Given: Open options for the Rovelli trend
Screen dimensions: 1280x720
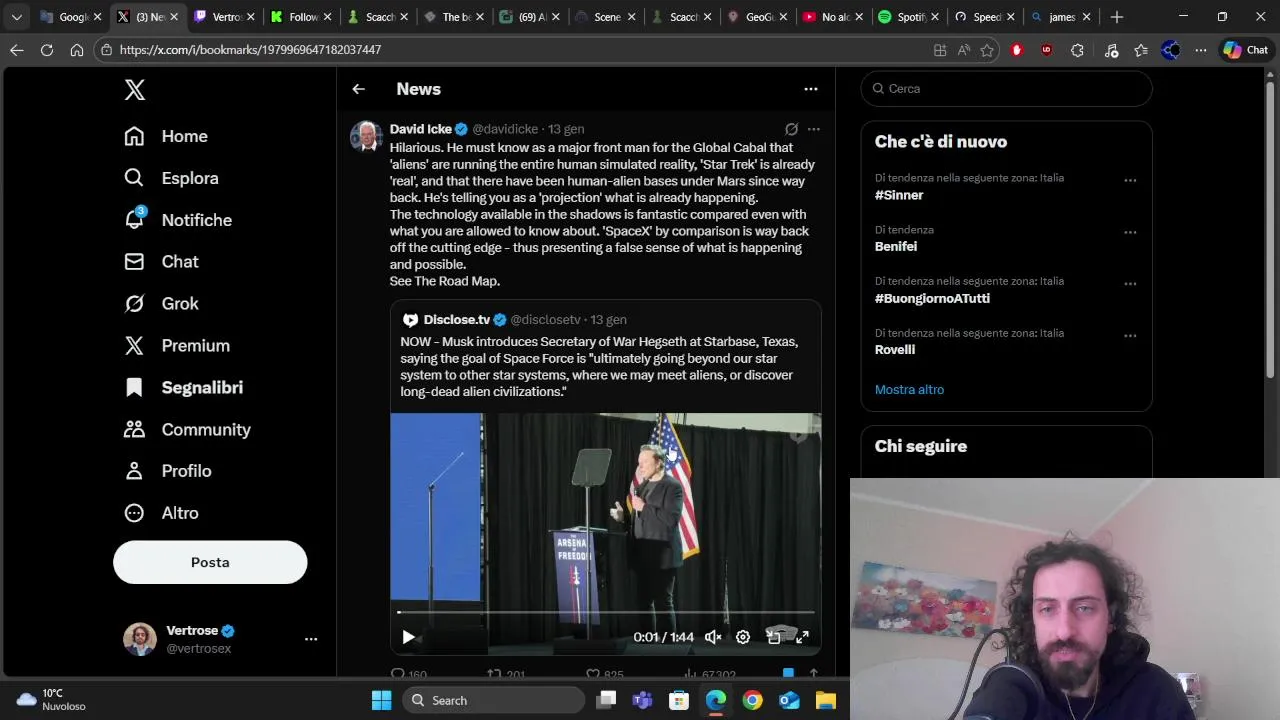Looking at the screenshot, I should 1130,336.
